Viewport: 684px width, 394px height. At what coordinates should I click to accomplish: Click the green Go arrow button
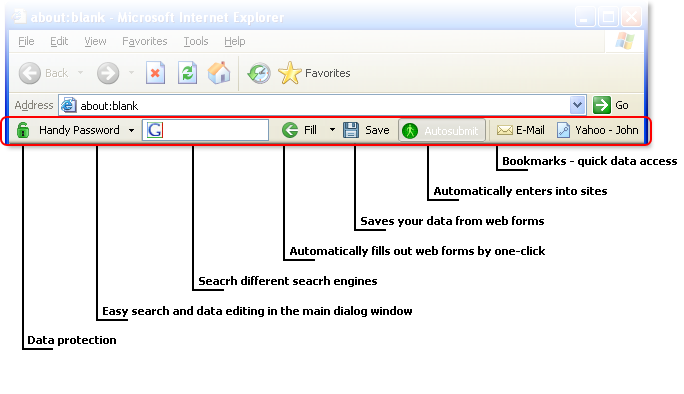pos(602,105)
